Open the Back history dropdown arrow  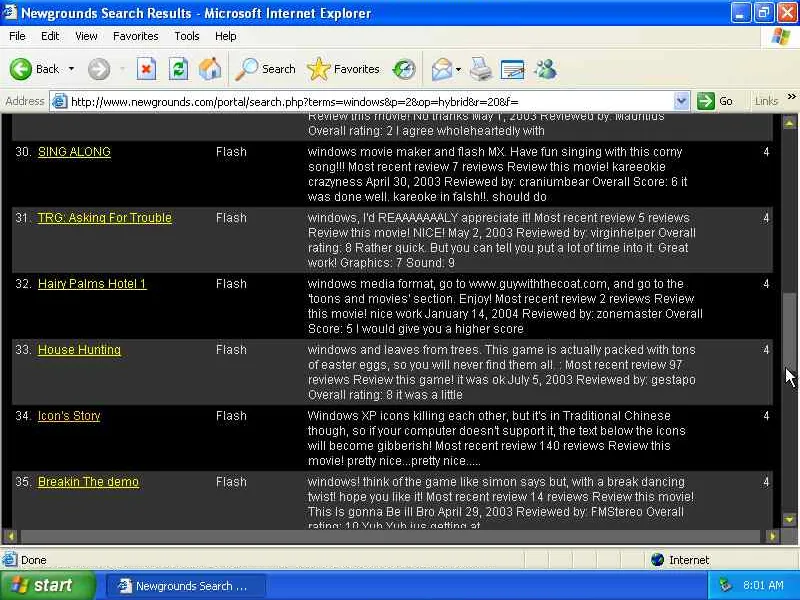click(x=71, y=69)
